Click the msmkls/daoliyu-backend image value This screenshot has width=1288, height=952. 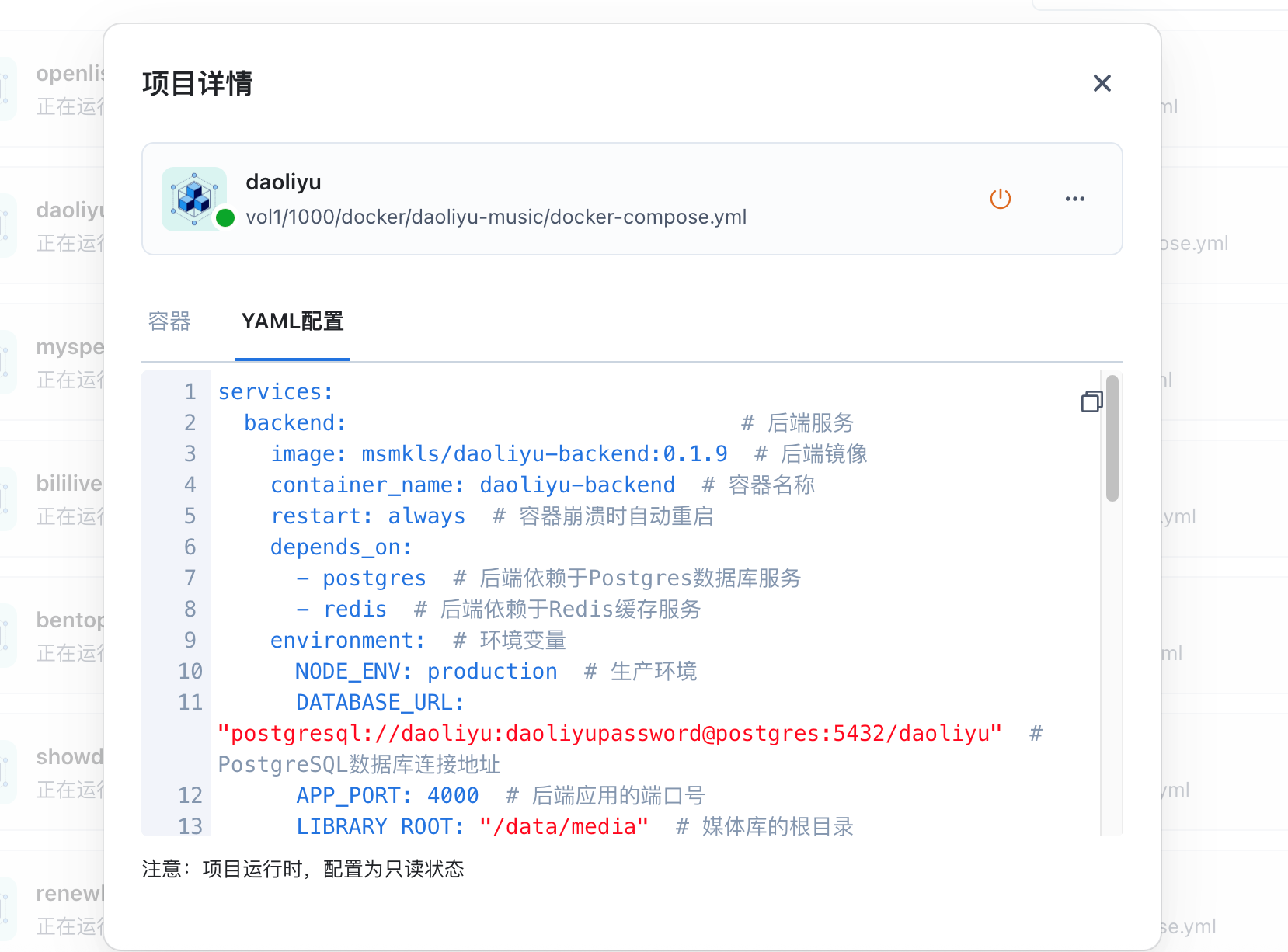pos(544,454)
